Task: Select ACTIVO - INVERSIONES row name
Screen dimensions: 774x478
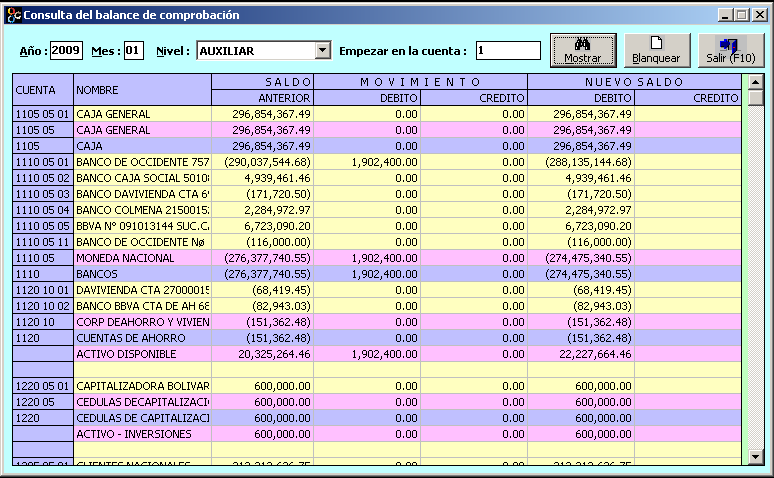Action: (143, 434)
